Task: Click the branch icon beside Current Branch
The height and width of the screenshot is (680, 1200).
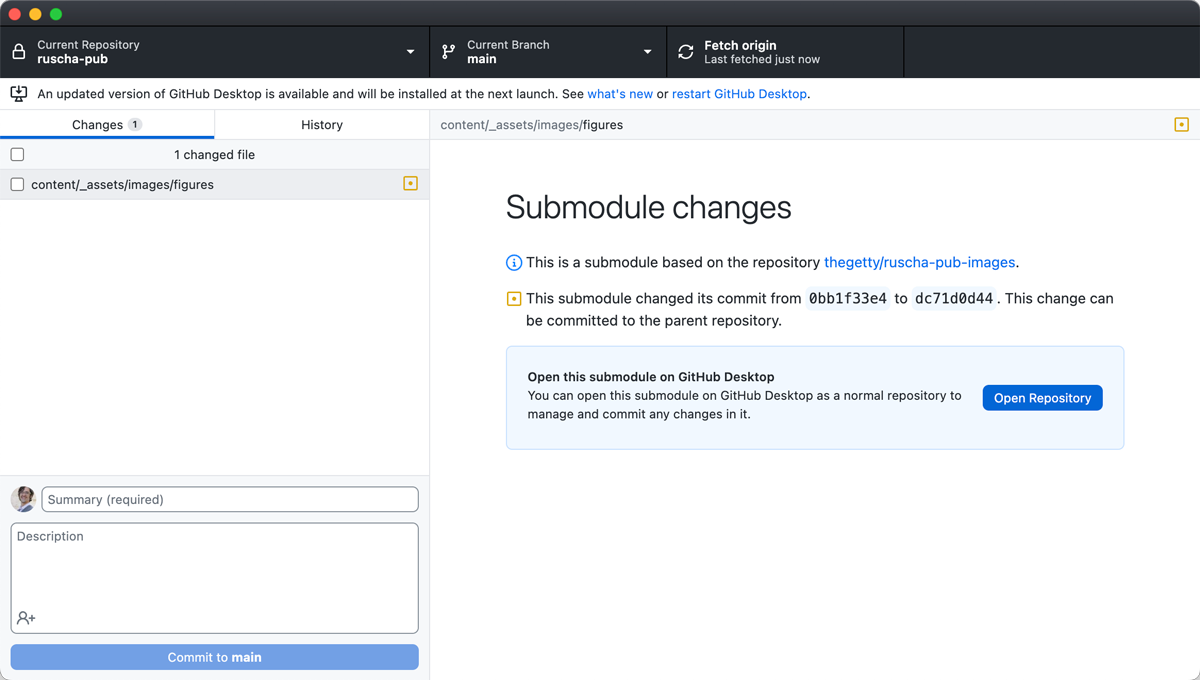Action: (x=448, y=52)
